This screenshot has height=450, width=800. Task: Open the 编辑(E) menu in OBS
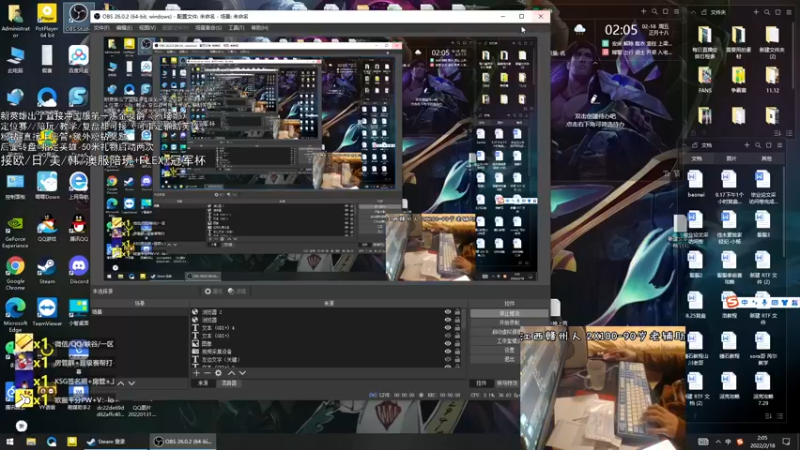pos(123,28)
